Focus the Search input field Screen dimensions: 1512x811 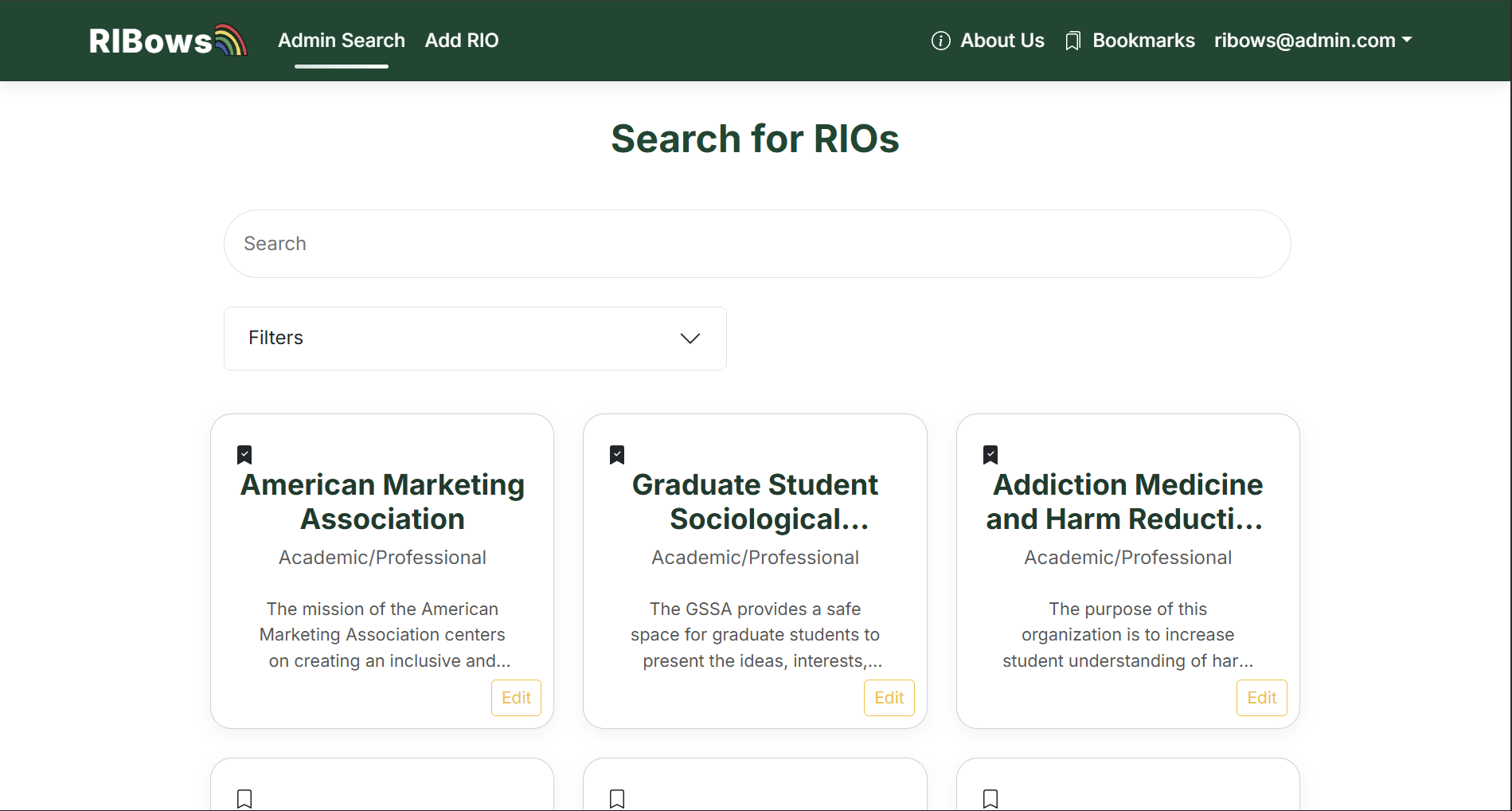coord(756,244)
